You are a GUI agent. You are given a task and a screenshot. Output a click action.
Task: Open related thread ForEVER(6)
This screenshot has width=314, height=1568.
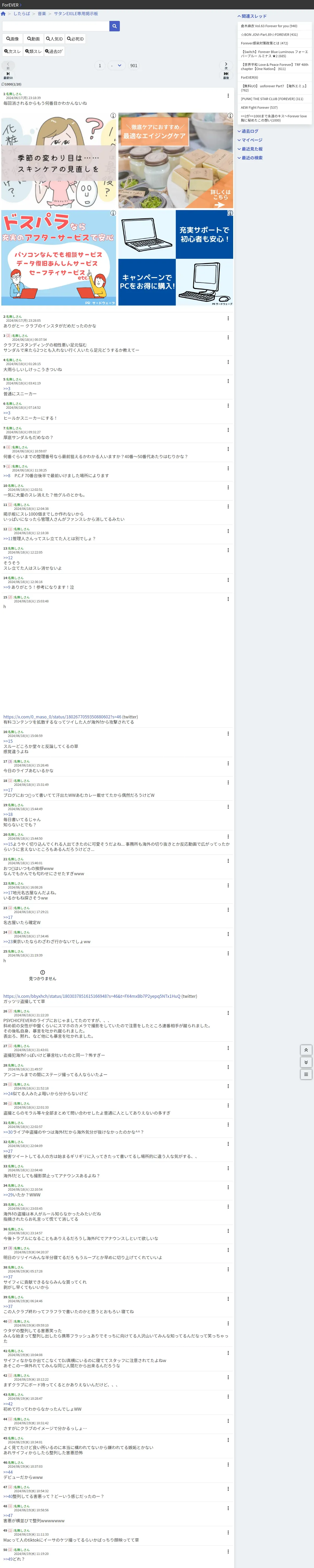(274, 77)
